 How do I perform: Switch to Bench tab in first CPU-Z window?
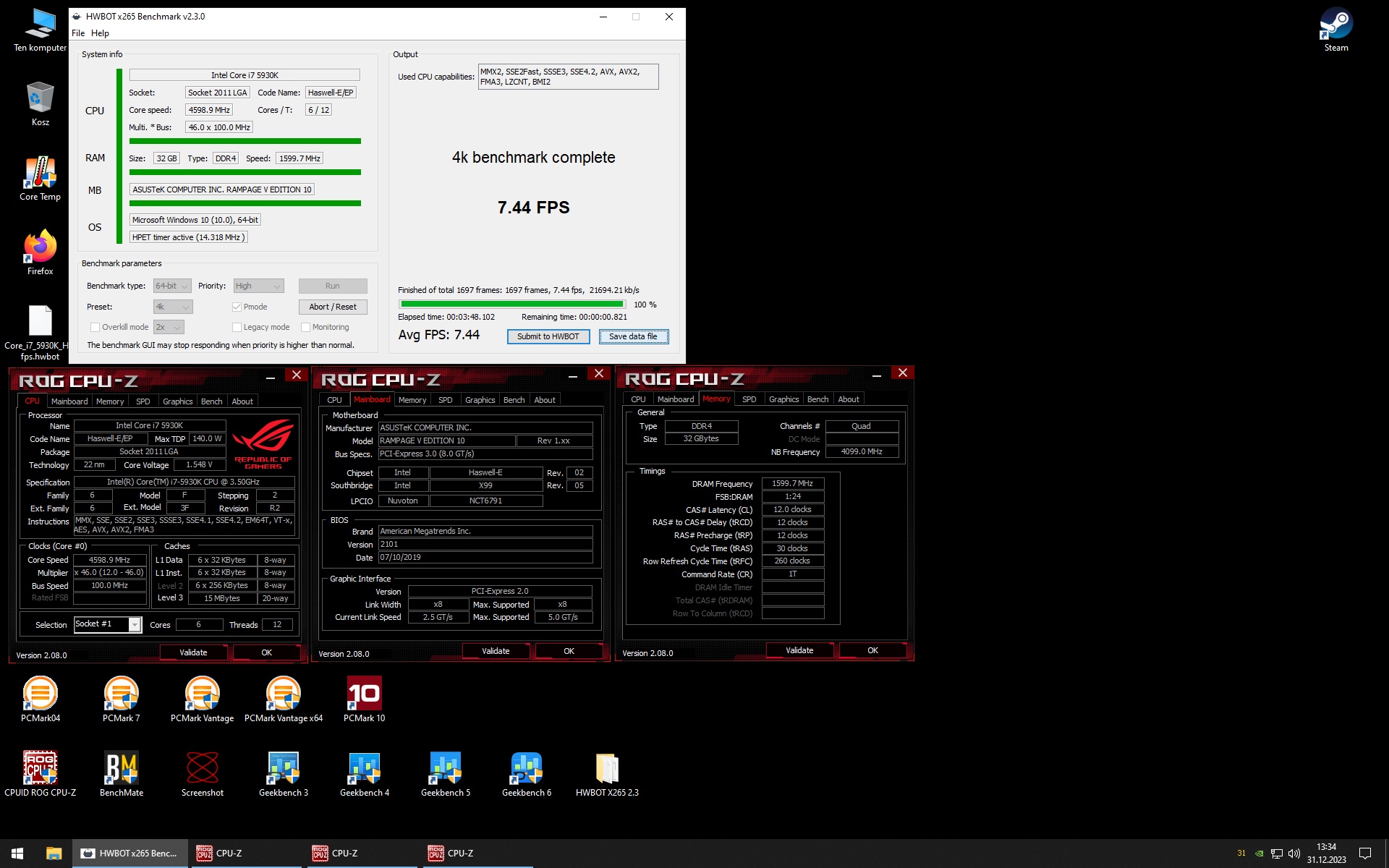pos(211,401)
